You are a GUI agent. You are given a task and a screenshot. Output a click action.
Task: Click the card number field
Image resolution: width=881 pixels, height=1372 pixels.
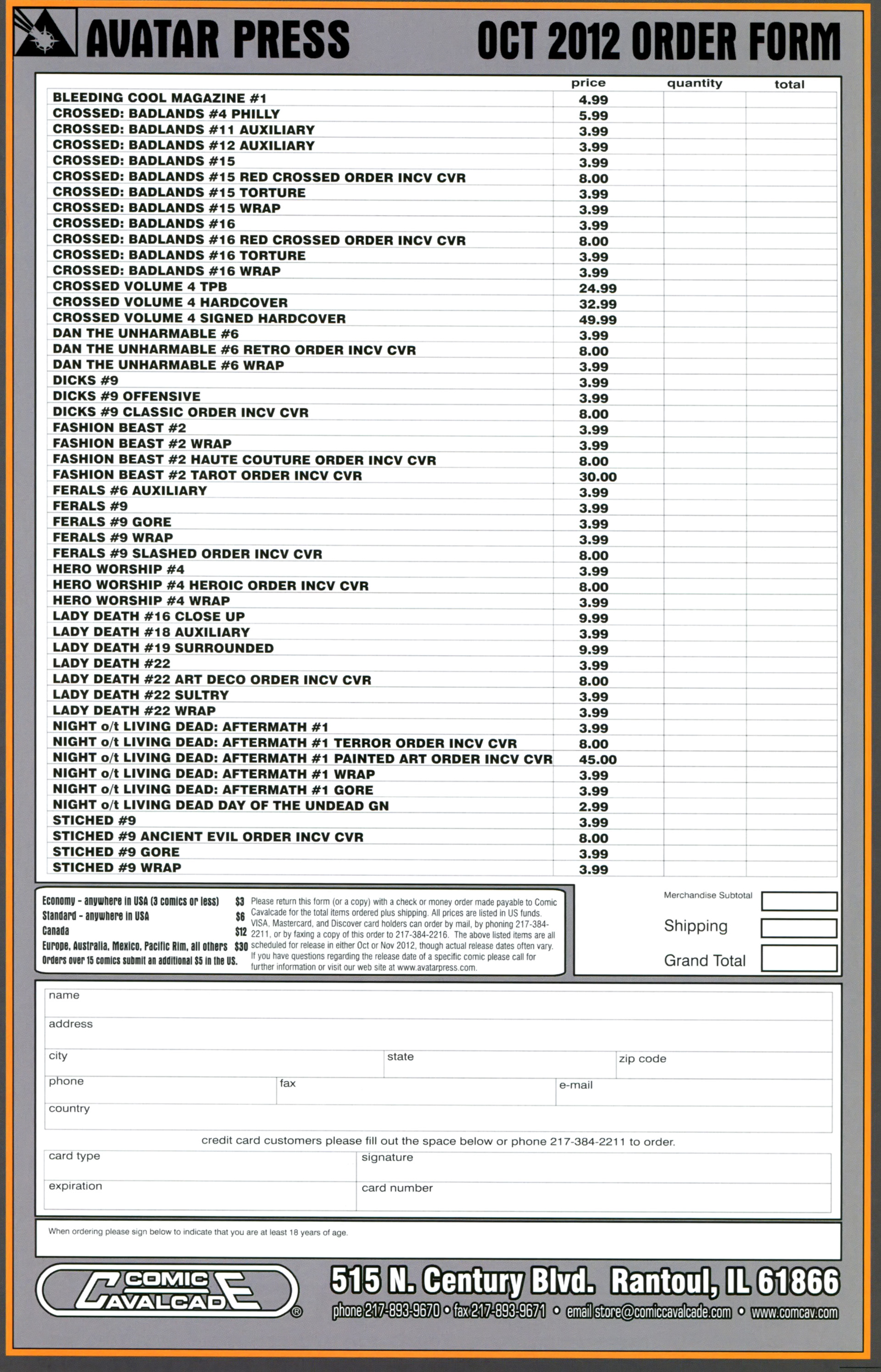pyautogui.click(x=593, y=1198)
